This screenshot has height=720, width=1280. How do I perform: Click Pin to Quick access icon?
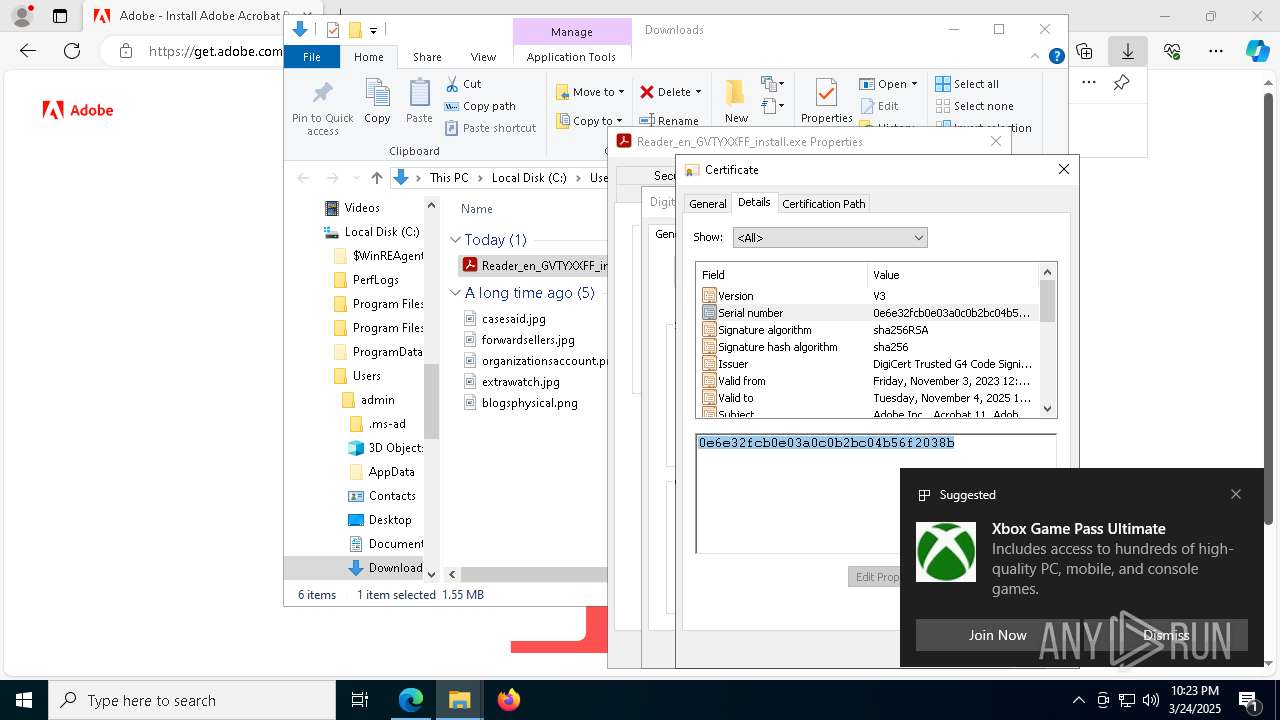pos(322,94)
